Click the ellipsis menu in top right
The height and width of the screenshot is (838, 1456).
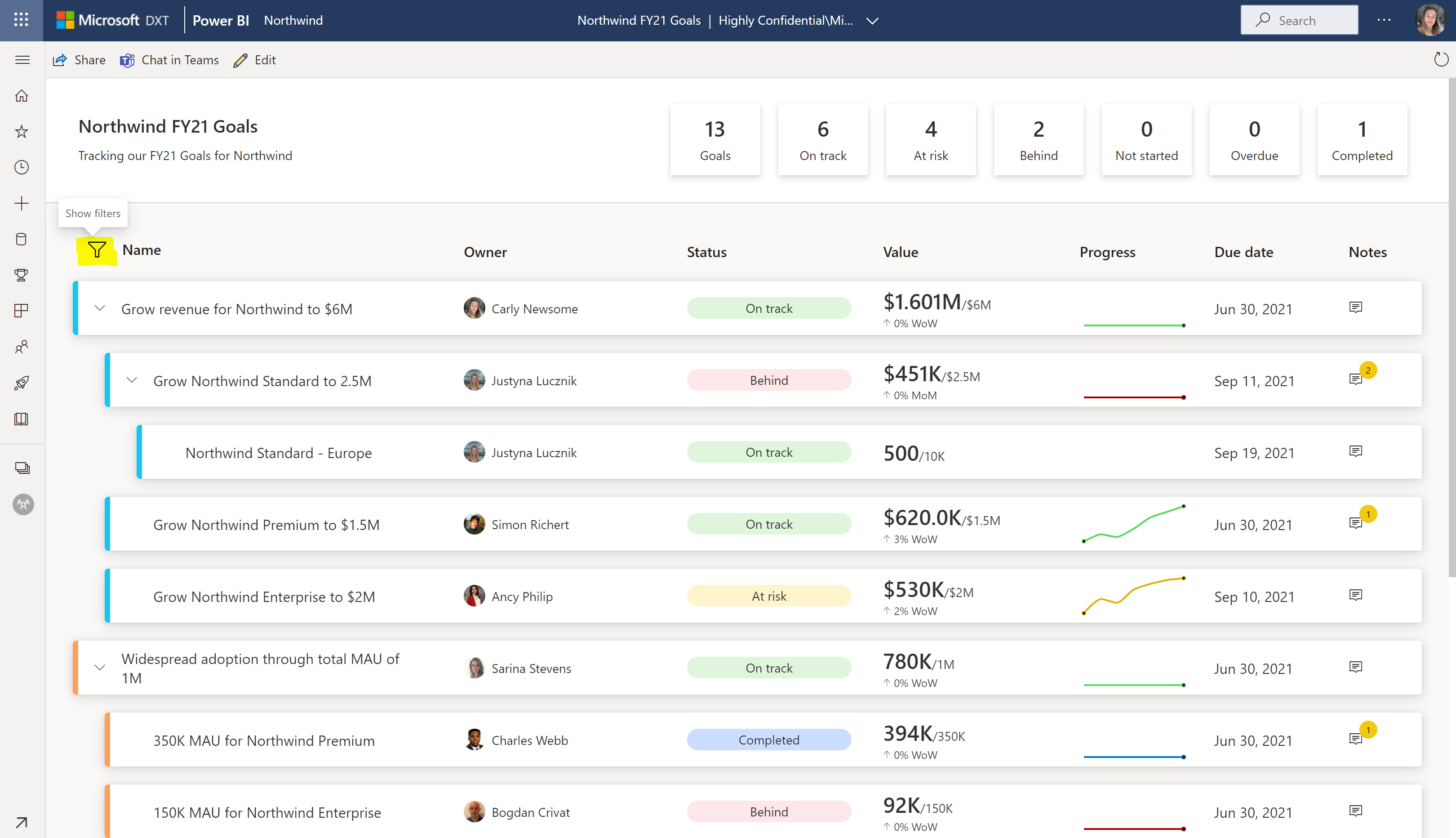pyautogui.click(x=1384, y=19)
